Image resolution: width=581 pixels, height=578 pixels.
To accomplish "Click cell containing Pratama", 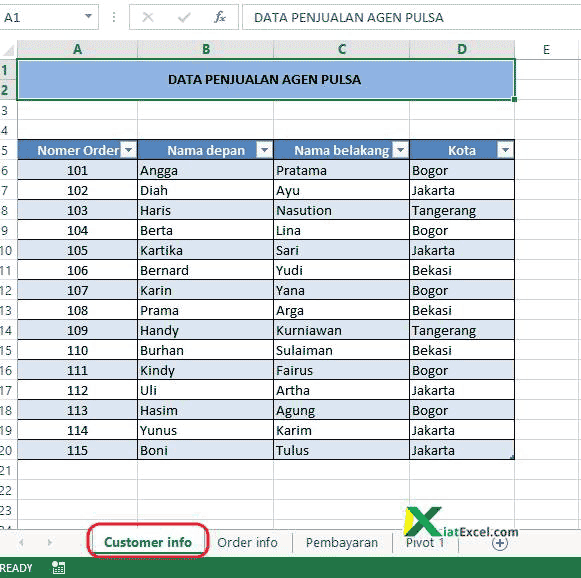I will pos(342,170).
